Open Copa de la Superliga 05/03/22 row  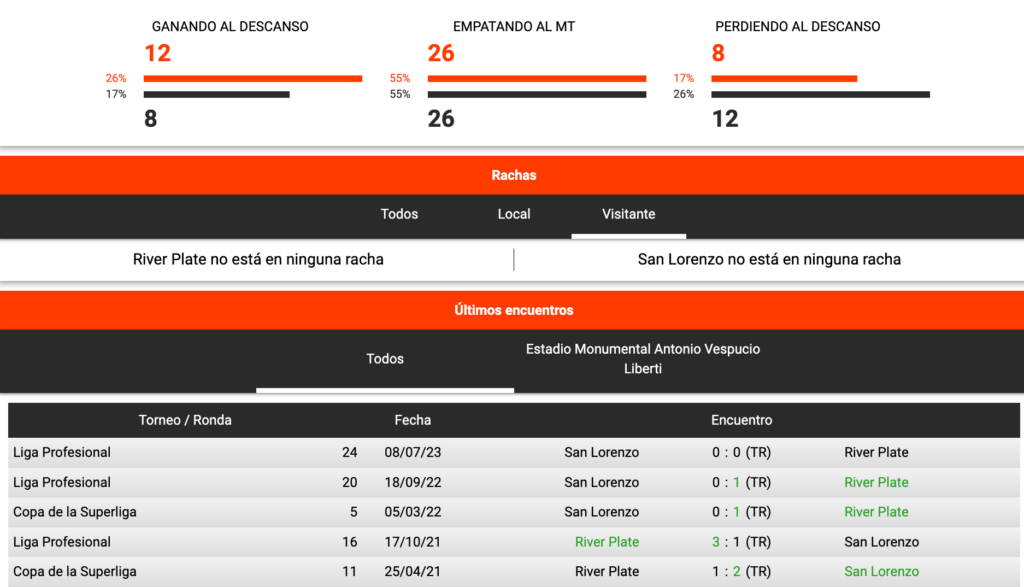(75, 512)
